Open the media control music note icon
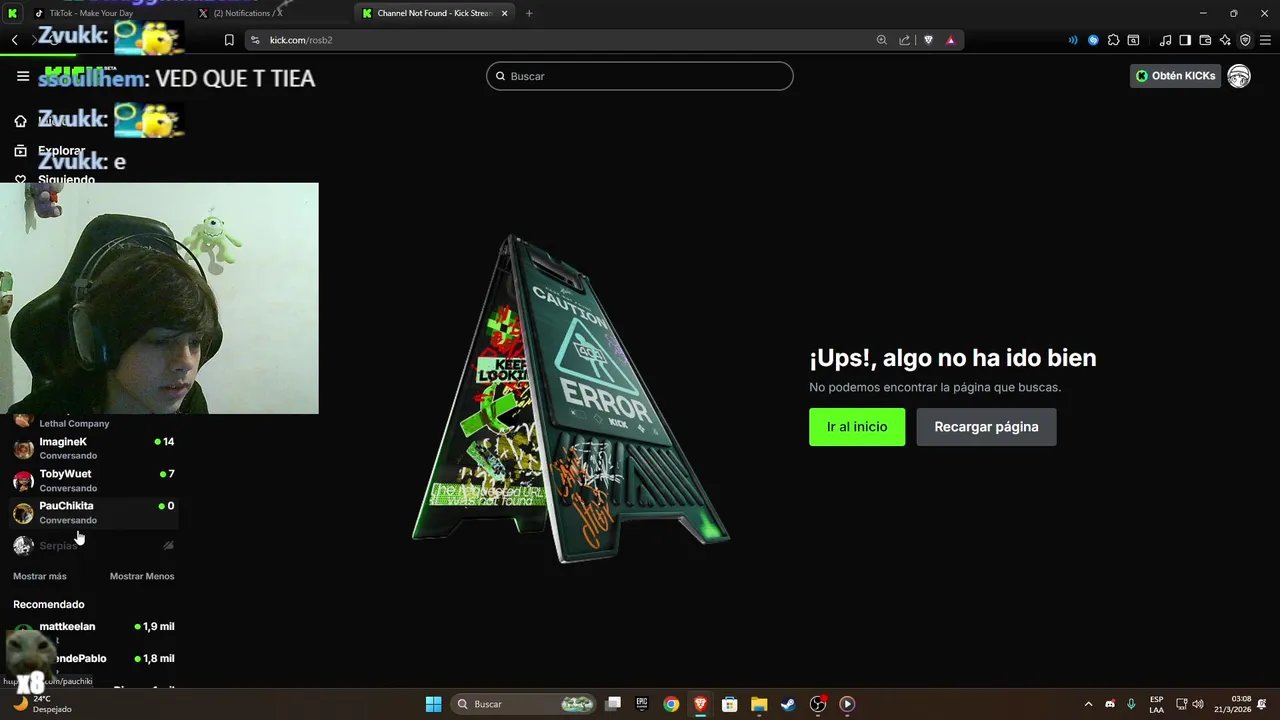This screenshot has width=1280, height=720. coord(1165,40)
